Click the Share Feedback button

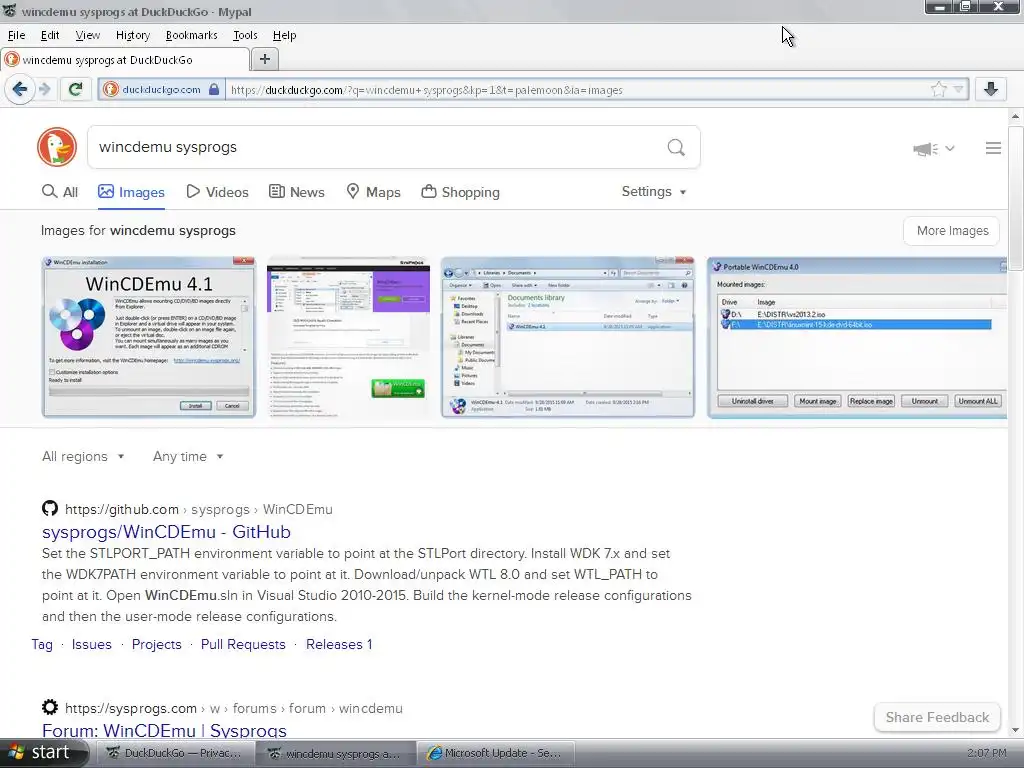pos(937,717)
